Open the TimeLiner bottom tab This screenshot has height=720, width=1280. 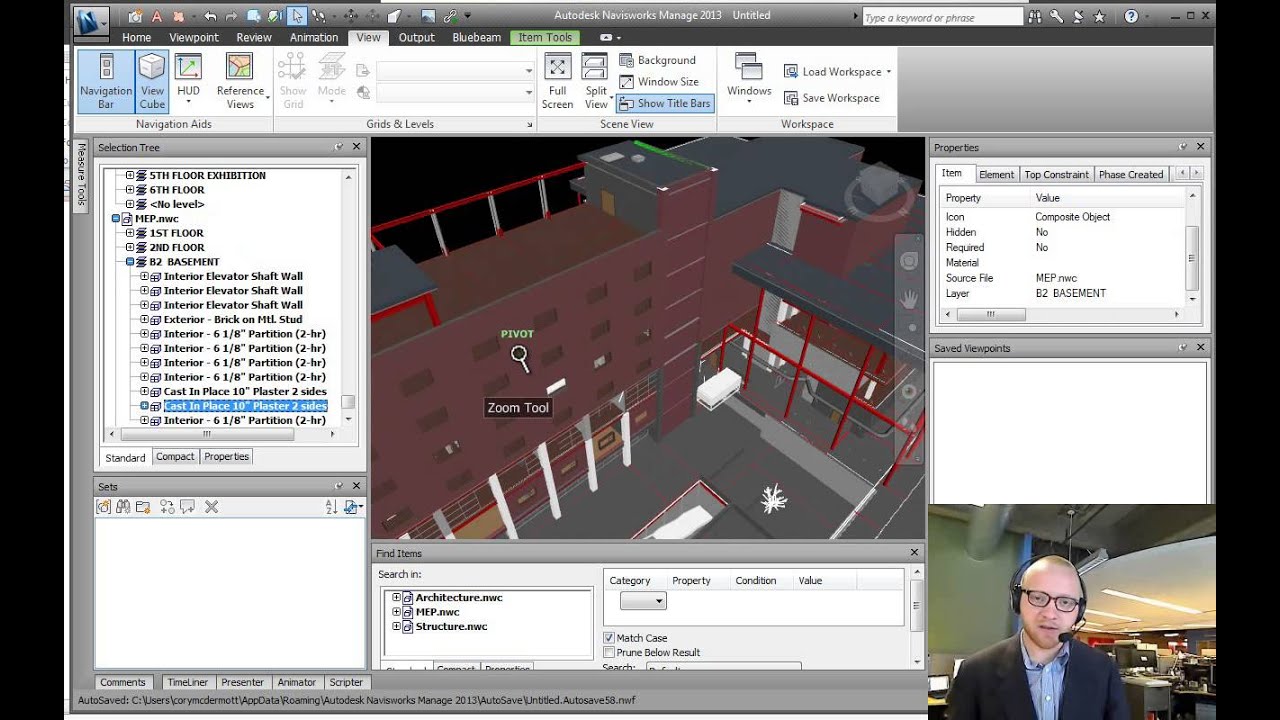point(187,682)
